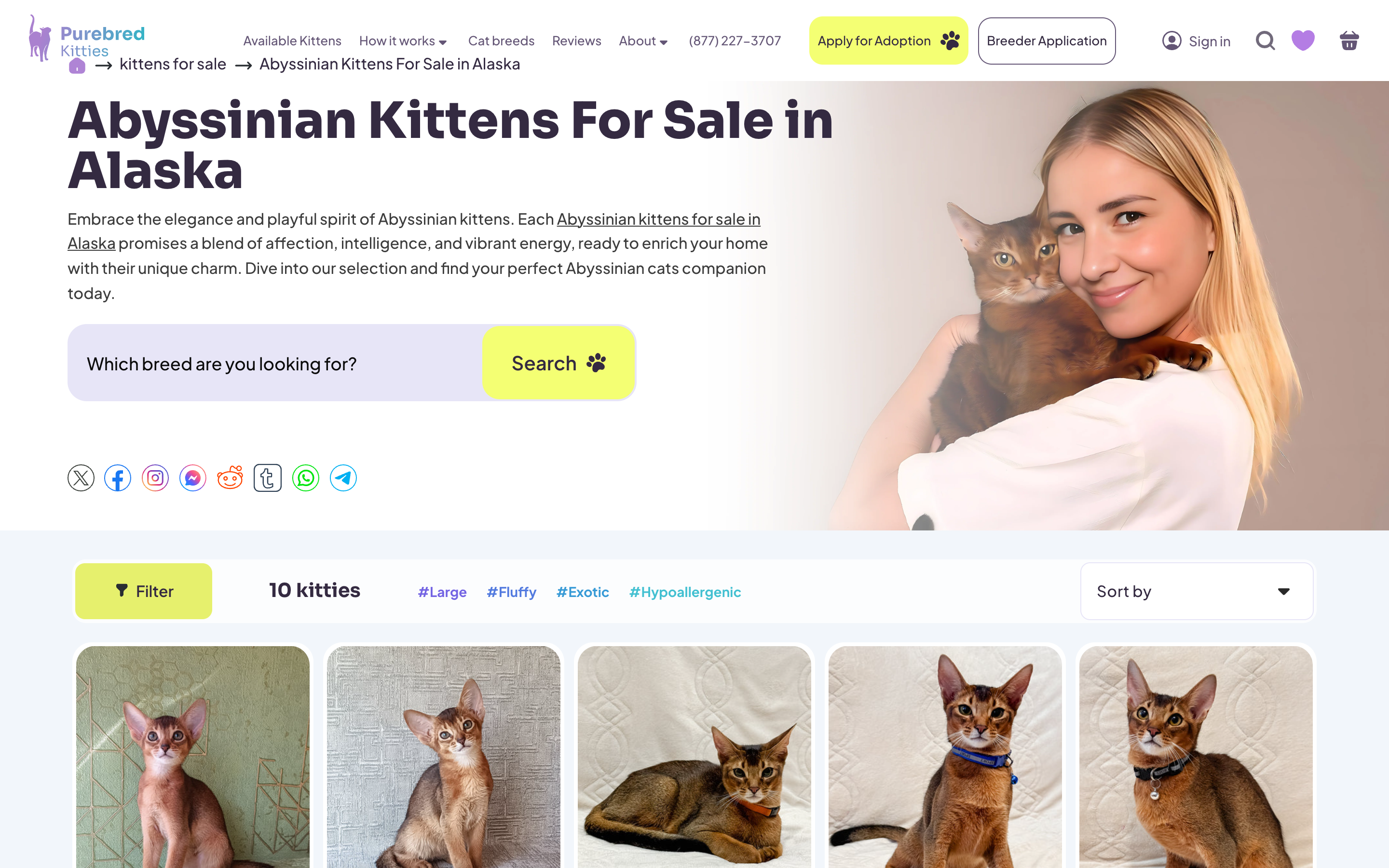Open the purple heart favorites icon
Viewport: 1389px width, 868px height.
[1303, 41]
